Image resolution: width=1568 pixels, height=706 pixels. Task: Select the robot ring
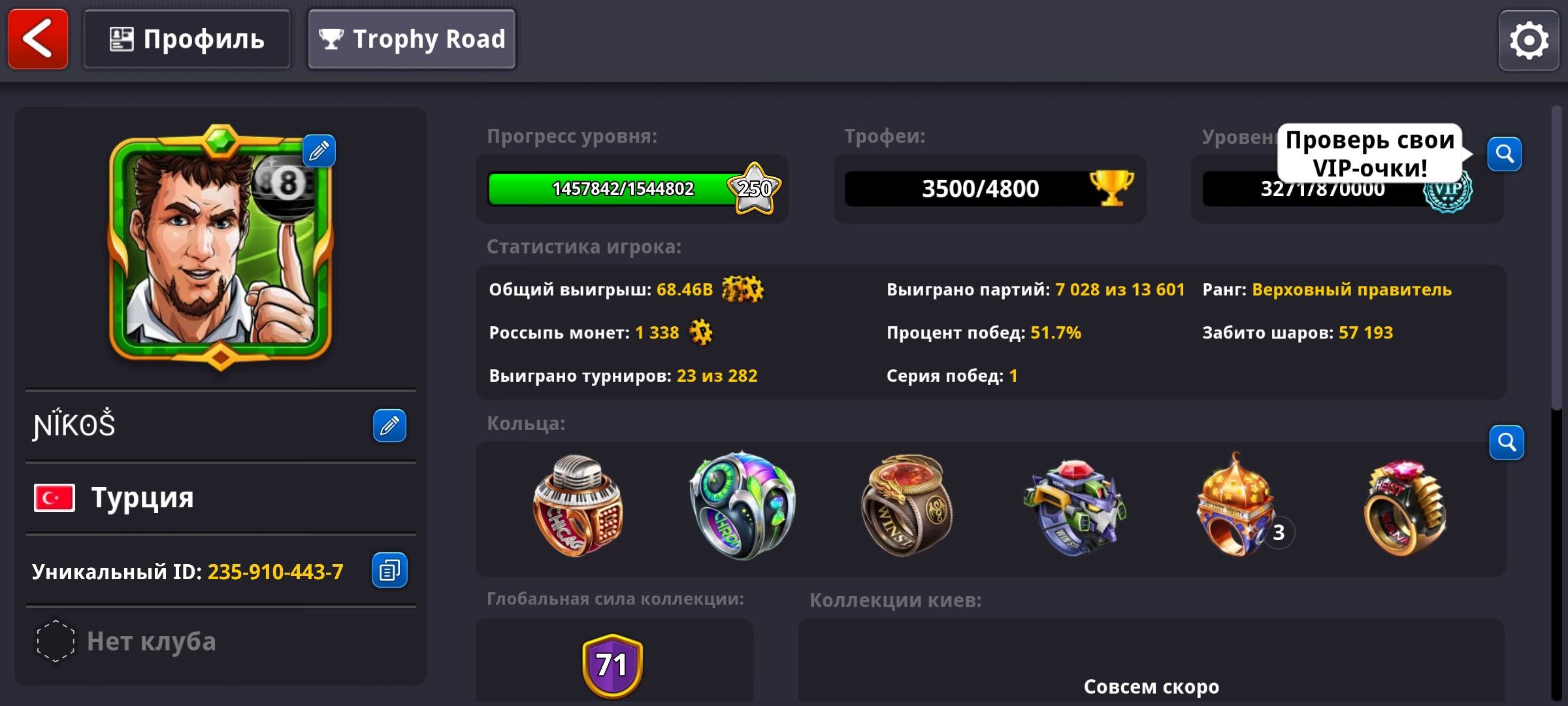tap(1074, 507)
